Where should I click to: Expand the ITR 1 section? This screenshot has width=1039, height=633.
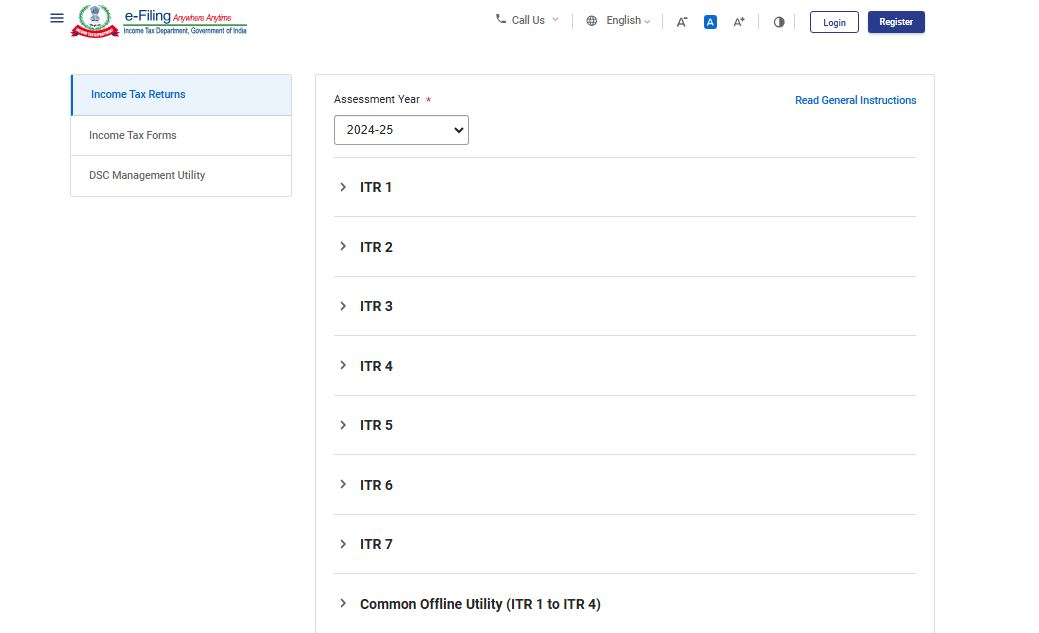376,187
